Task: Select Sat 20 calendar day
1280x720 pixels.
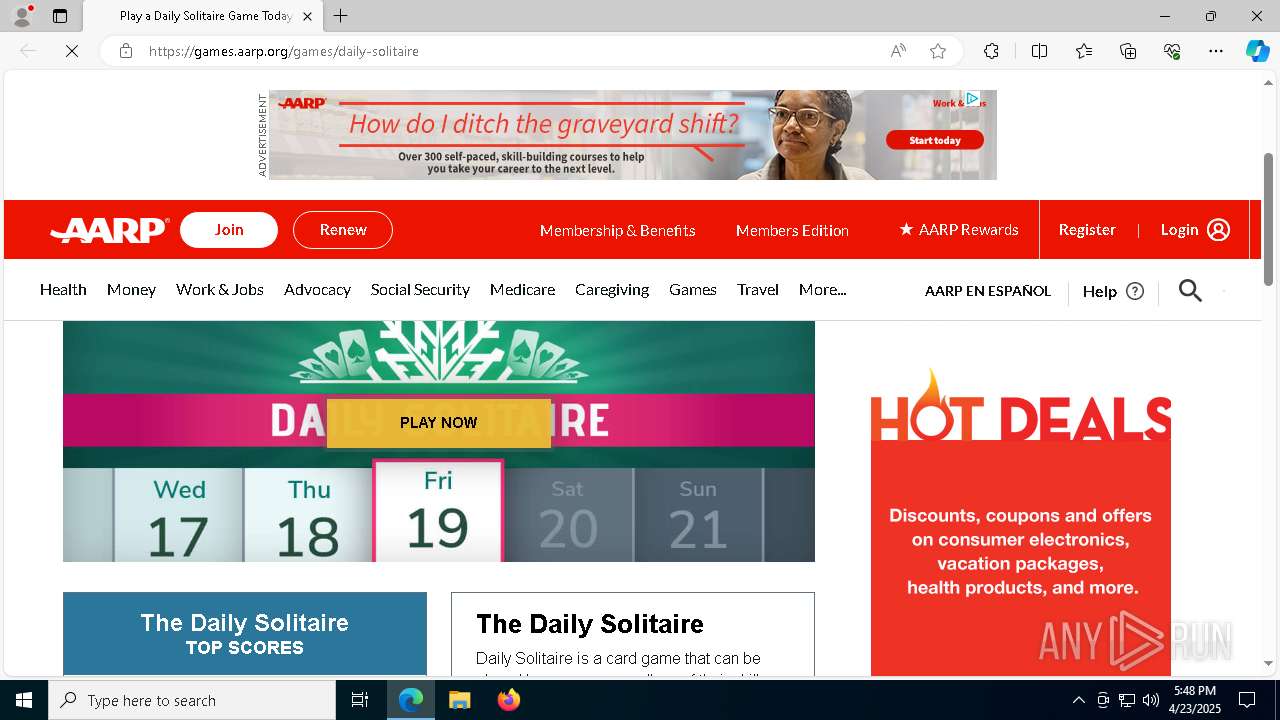Action: (x=568, y=515)
